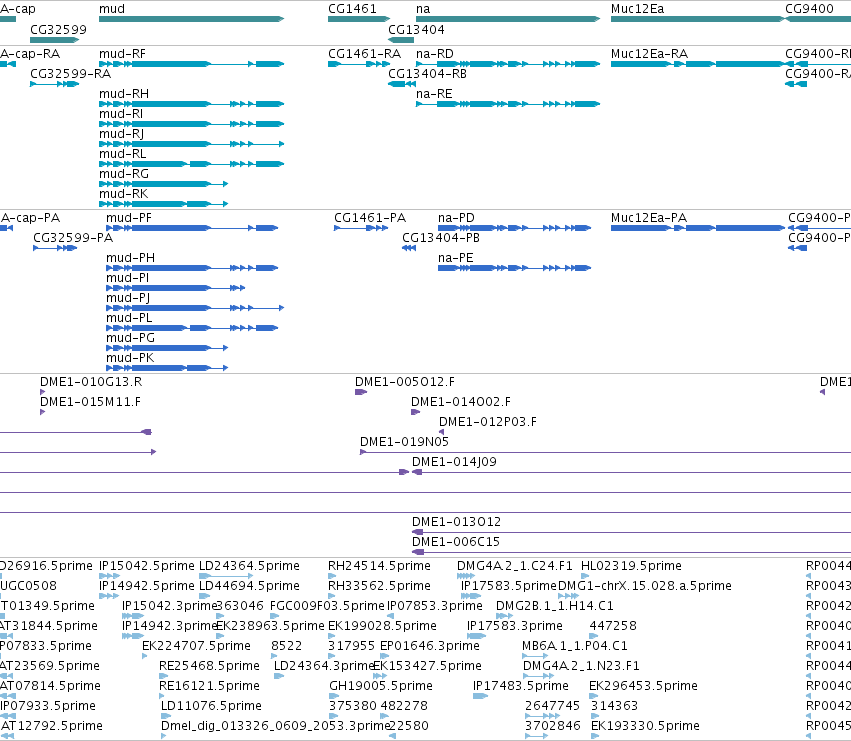Click the HL02319.5prime EST label
Screen dimensions: 851x741
pos(631,566)
